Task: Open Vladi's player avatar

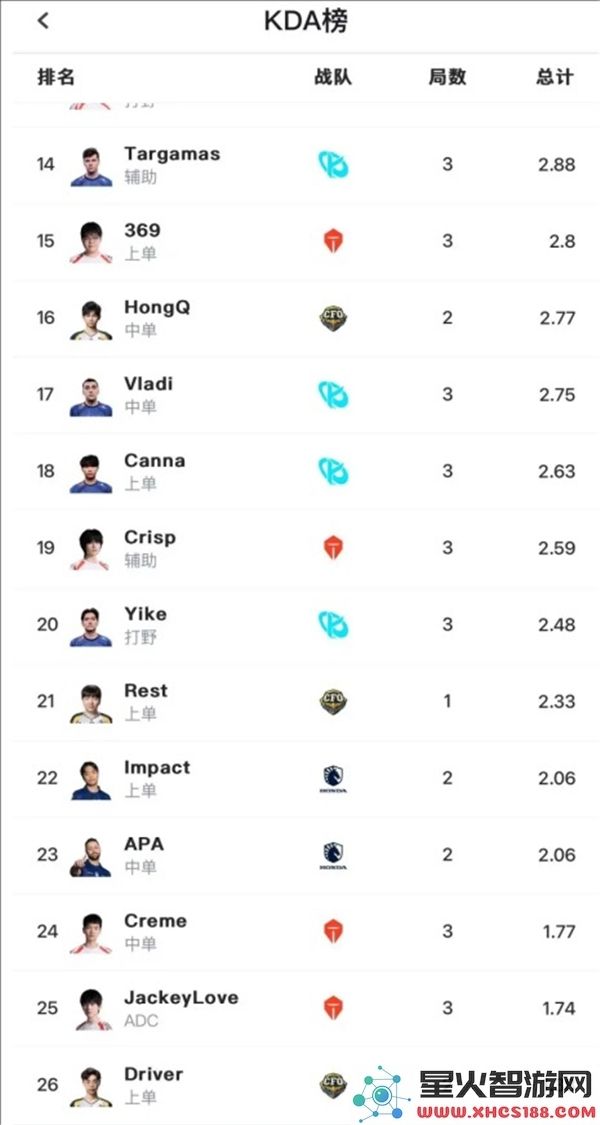Action: pyautogui.click(x=91, y=397)
